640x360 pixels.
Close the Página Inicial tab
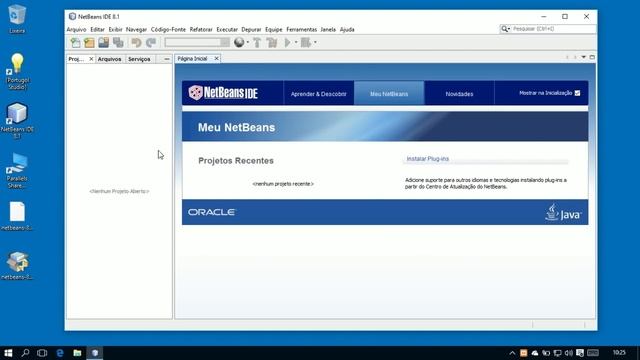[x=216, y=59]
